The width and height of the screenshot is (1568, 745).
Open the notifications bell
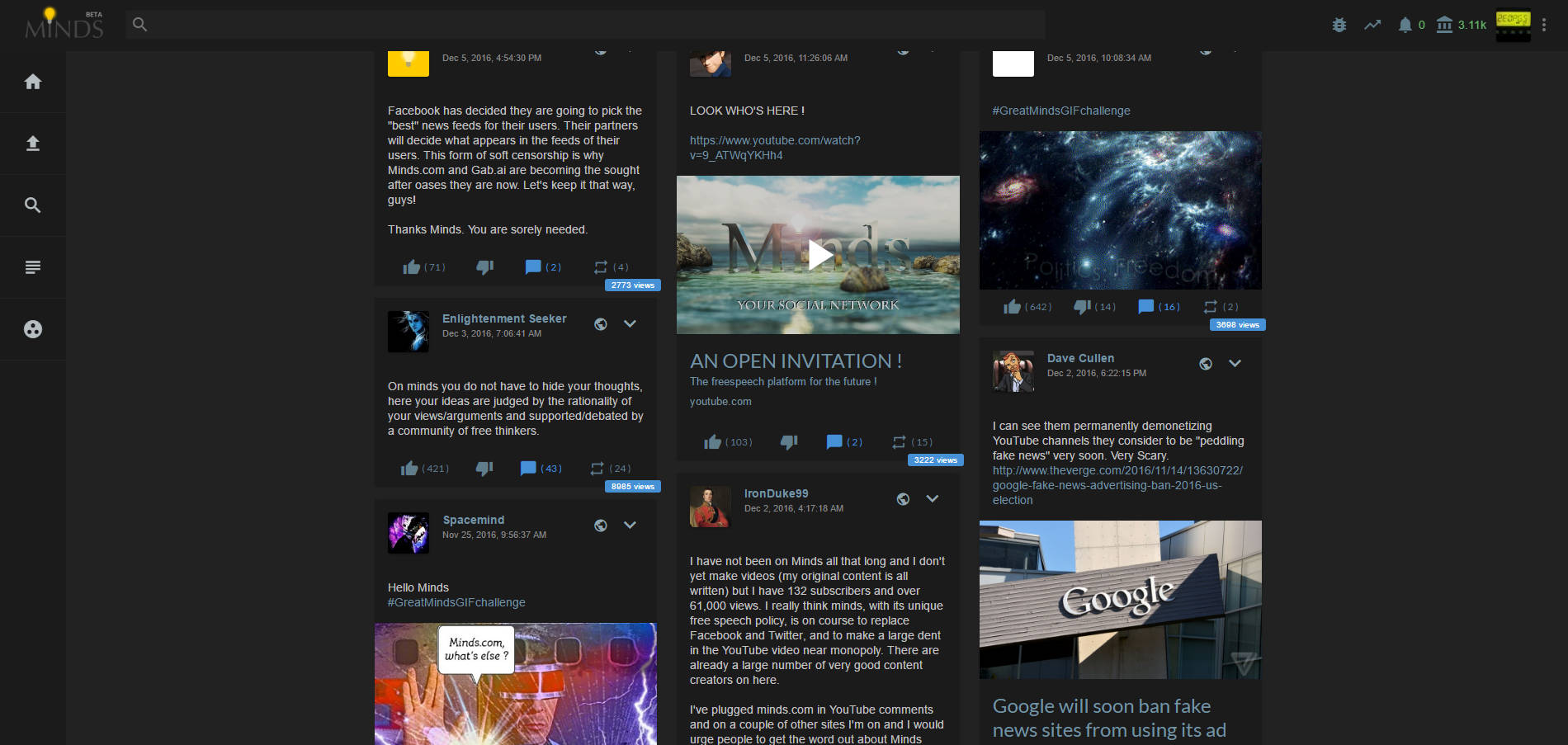click(1405, 25)
